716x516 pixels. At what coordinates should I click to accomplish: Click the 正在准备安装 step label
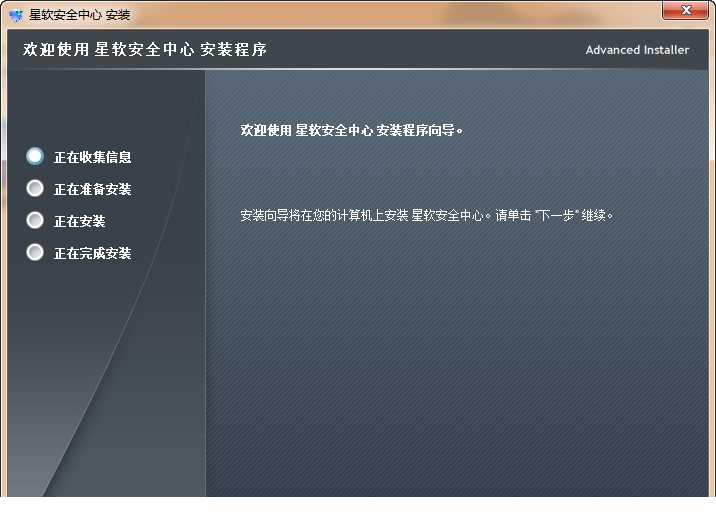pos(92,189)
